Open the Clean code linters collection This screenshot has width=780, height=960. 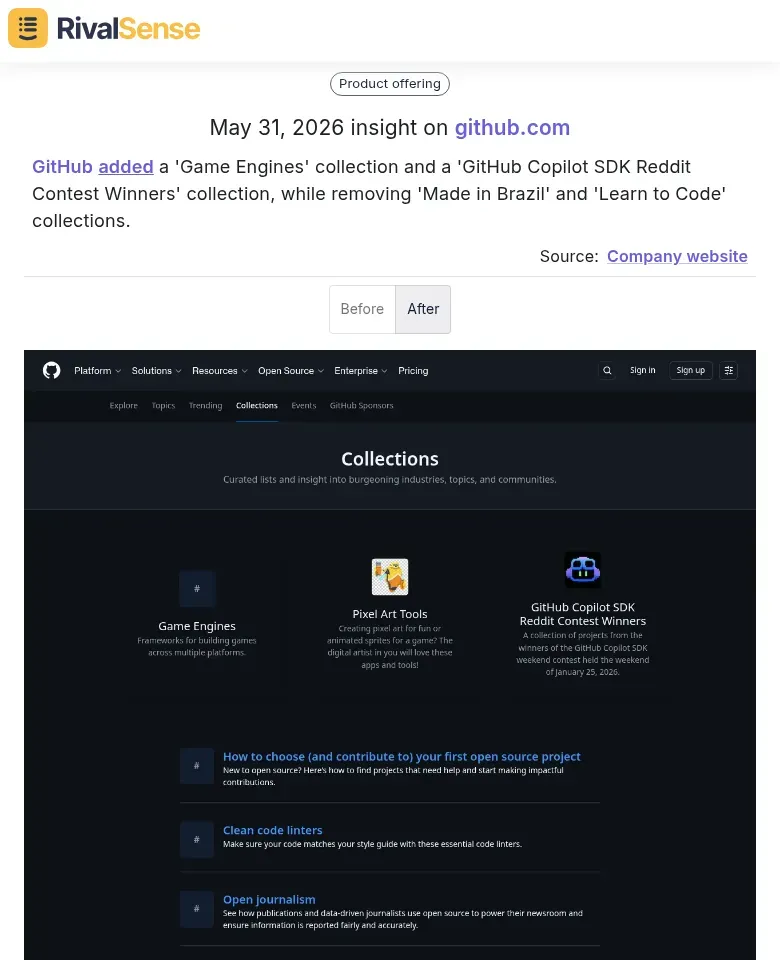272,830
